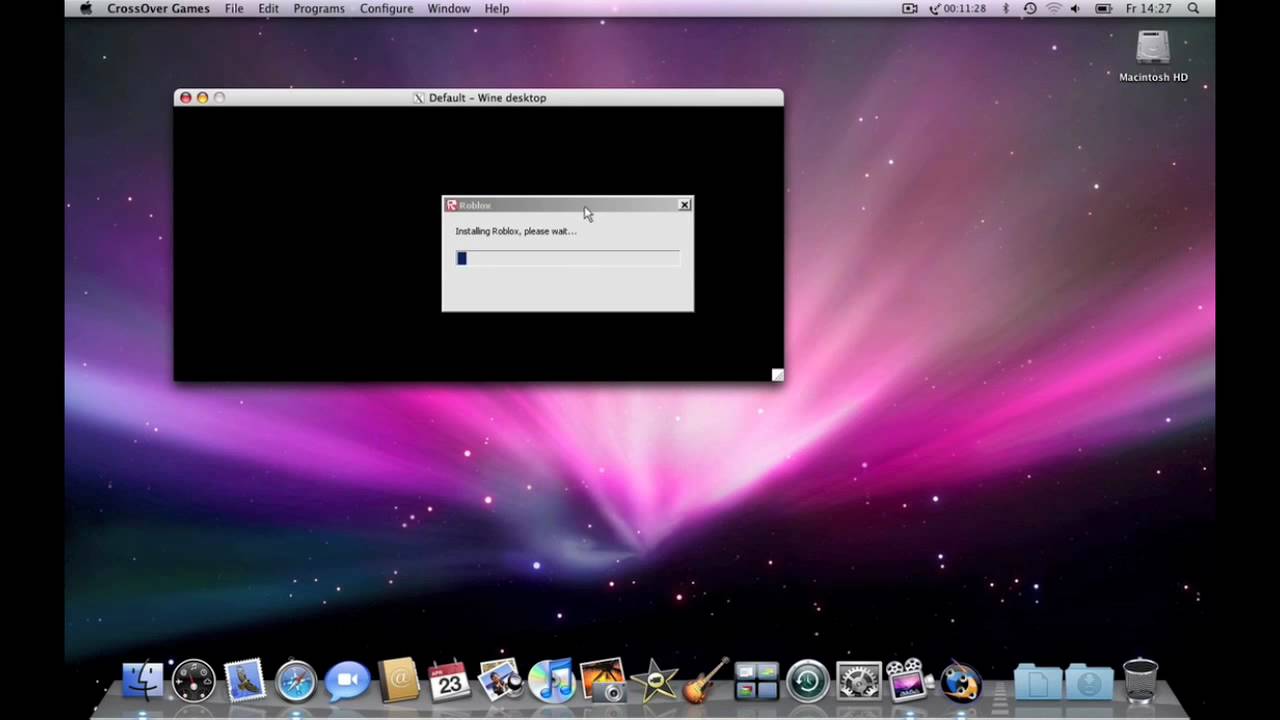Screen dimensions: 1280x720
Task: Click the CrossOver Games Dock icon
Action: [x=961, y=681]
